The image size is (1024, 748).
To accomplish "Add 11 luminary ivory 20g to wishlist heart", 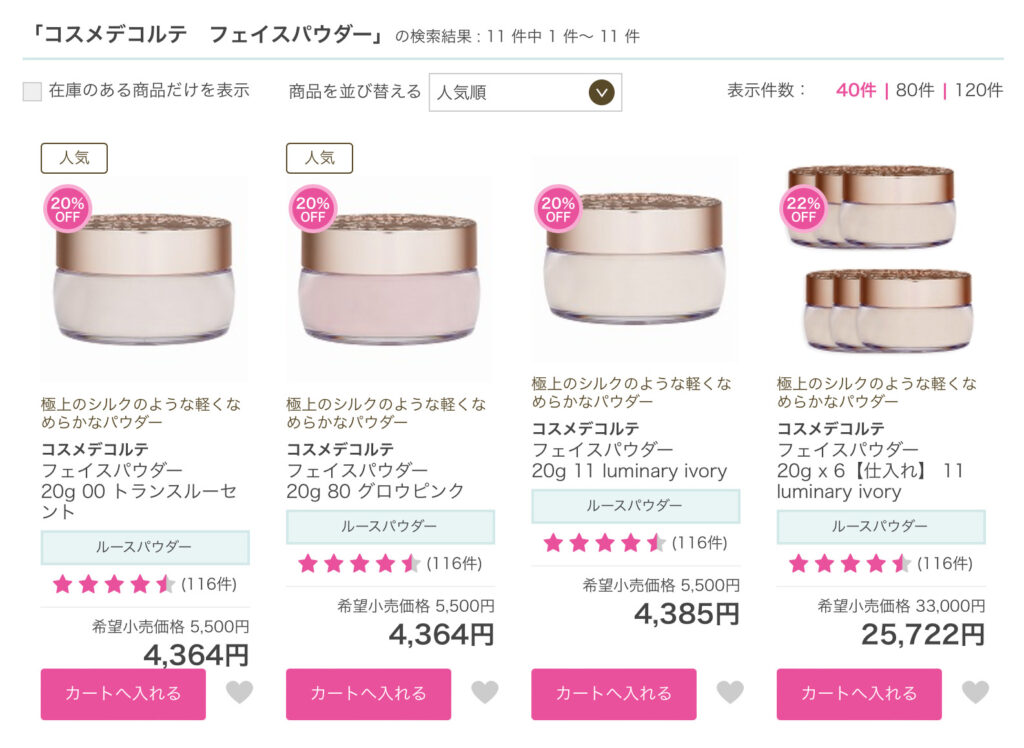I will click(x=730, y=692).
